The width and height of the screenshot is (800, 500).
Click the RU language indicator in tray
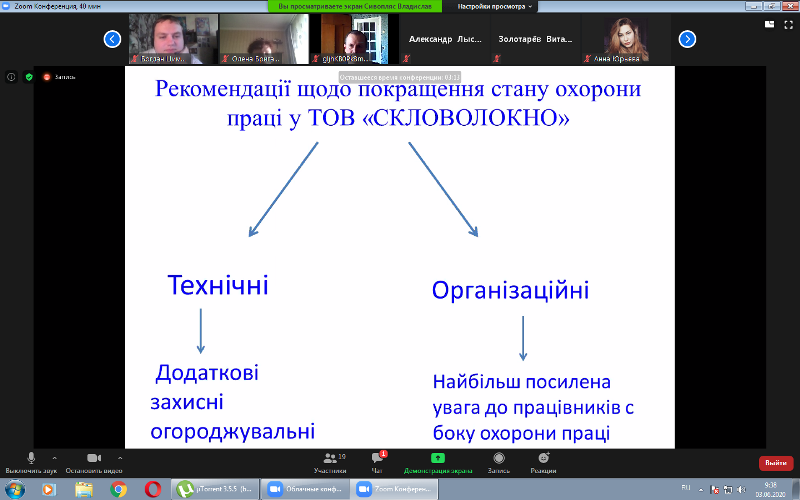pyautogui.click(x=686, y=488)
